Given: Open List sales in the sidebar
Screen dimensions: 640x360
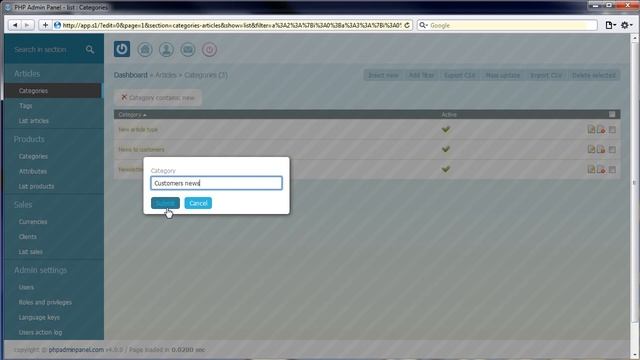Looking at the screenshot, I should coord(31,252).
